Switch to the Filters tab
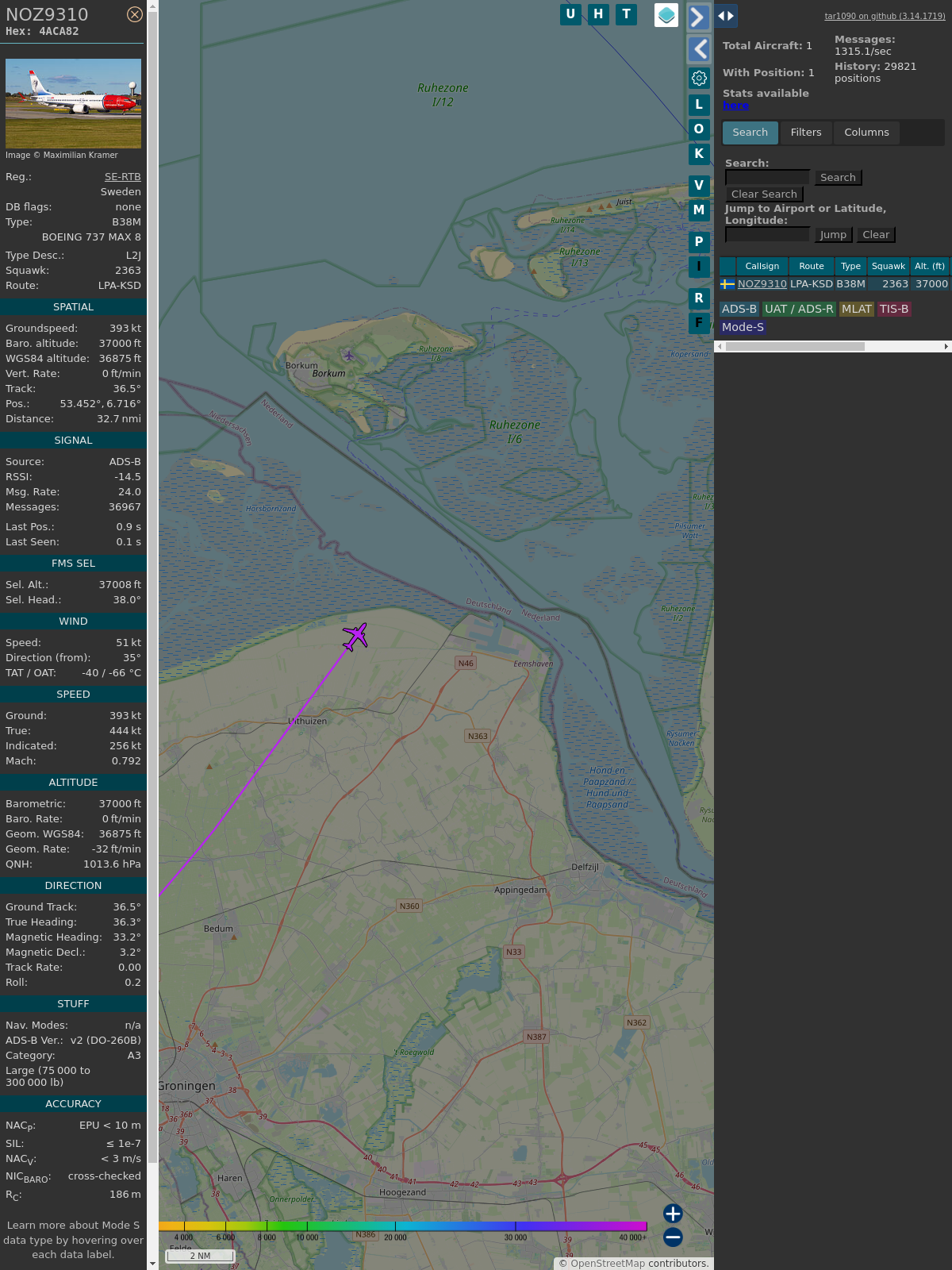952x1270 pixels. pyautogui.click(x=805, y=133)
